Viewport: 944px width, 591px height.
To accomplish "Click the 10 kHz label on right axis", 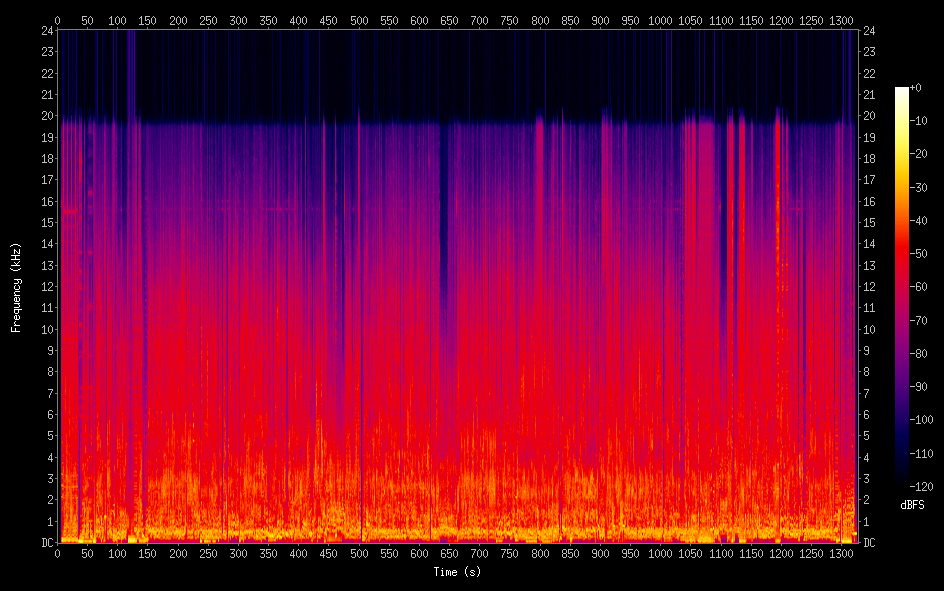I will pyautogui.click(x=869, y=329).
